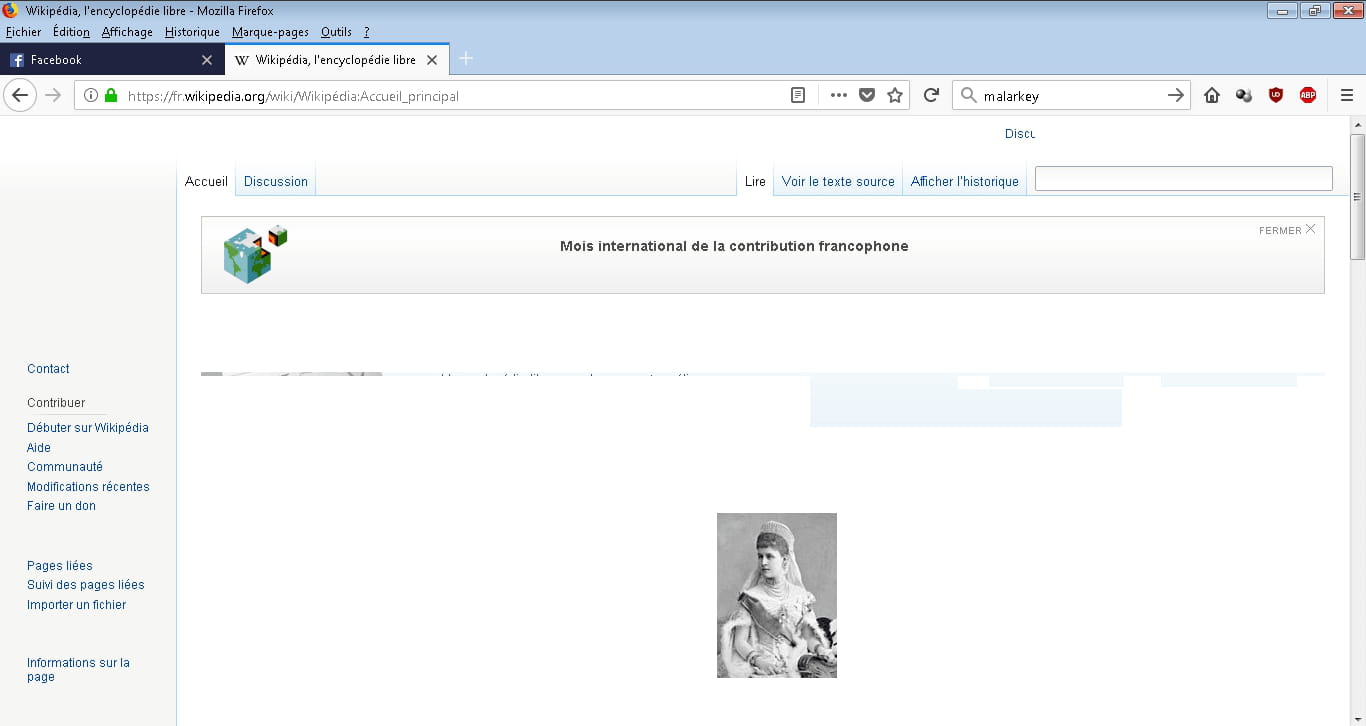Open the Marque-pages menu

tap(270, 32)
